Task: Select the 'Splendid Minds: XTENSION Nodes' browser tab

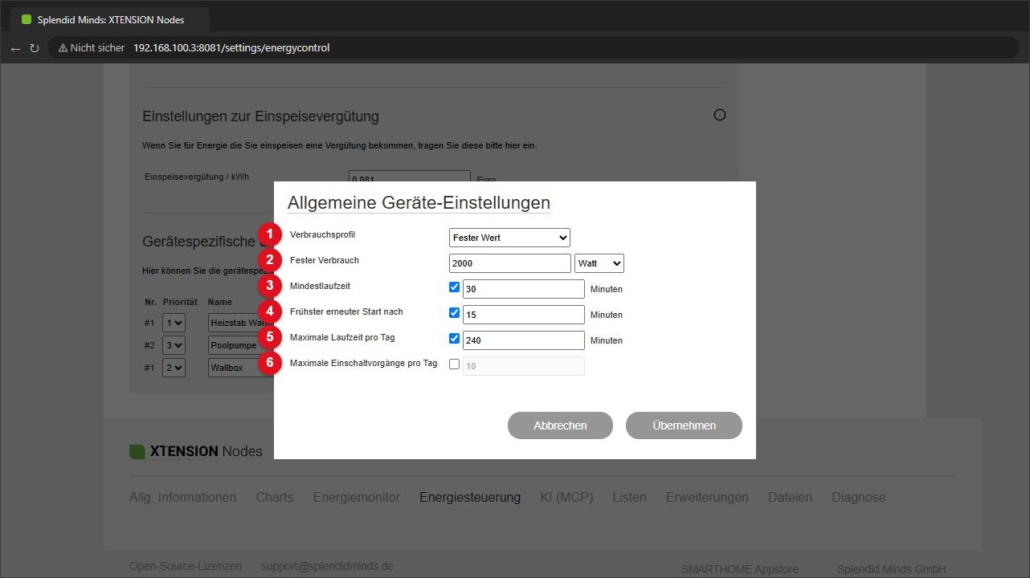Action: pos(110,20)
